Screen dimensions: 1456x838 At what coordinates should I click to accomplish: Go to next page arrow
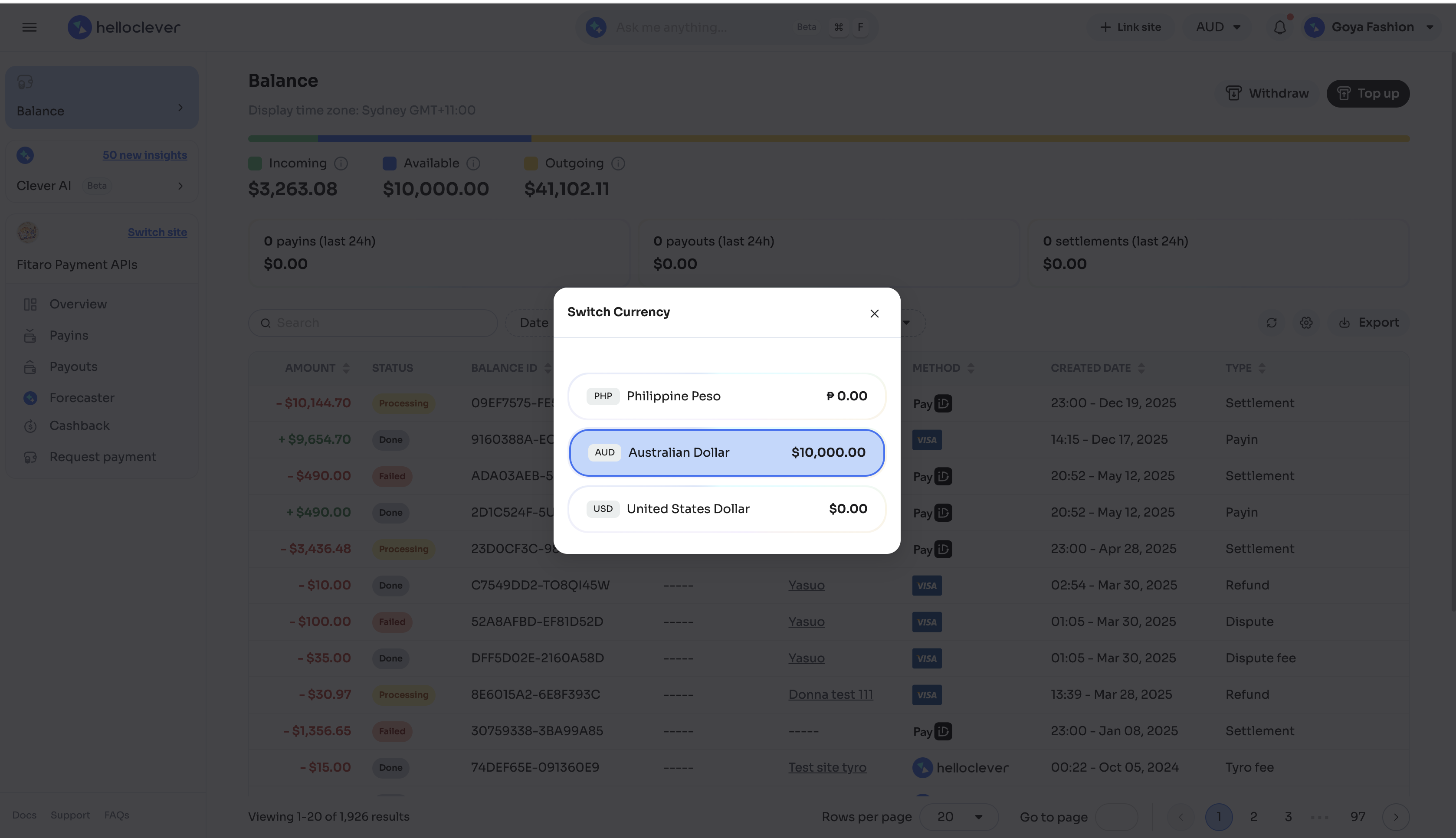pyautogui.click(x=1396, y=817)
